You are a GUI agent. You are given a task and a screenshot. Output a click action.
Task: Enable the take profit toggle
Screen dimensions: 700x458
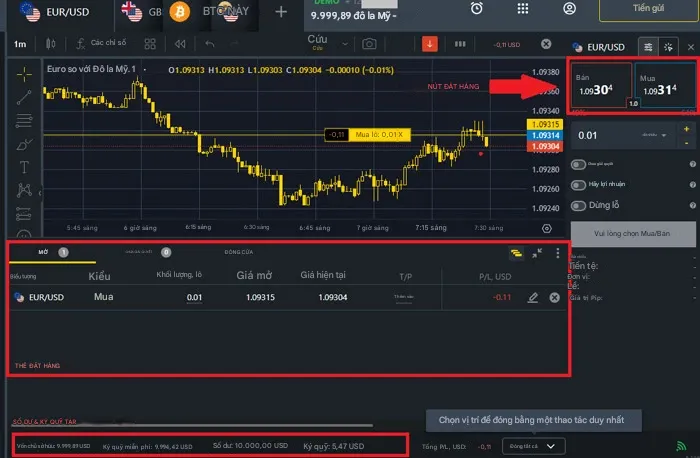point(578,184)
